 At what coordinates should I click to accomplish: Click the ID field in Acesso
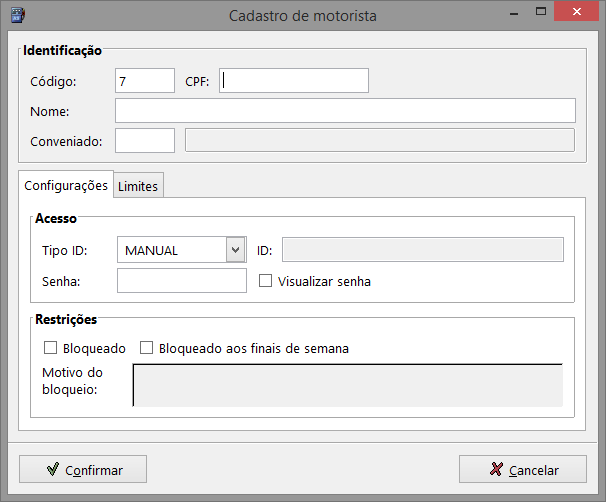pyautogui.click(x=423, y=250)
